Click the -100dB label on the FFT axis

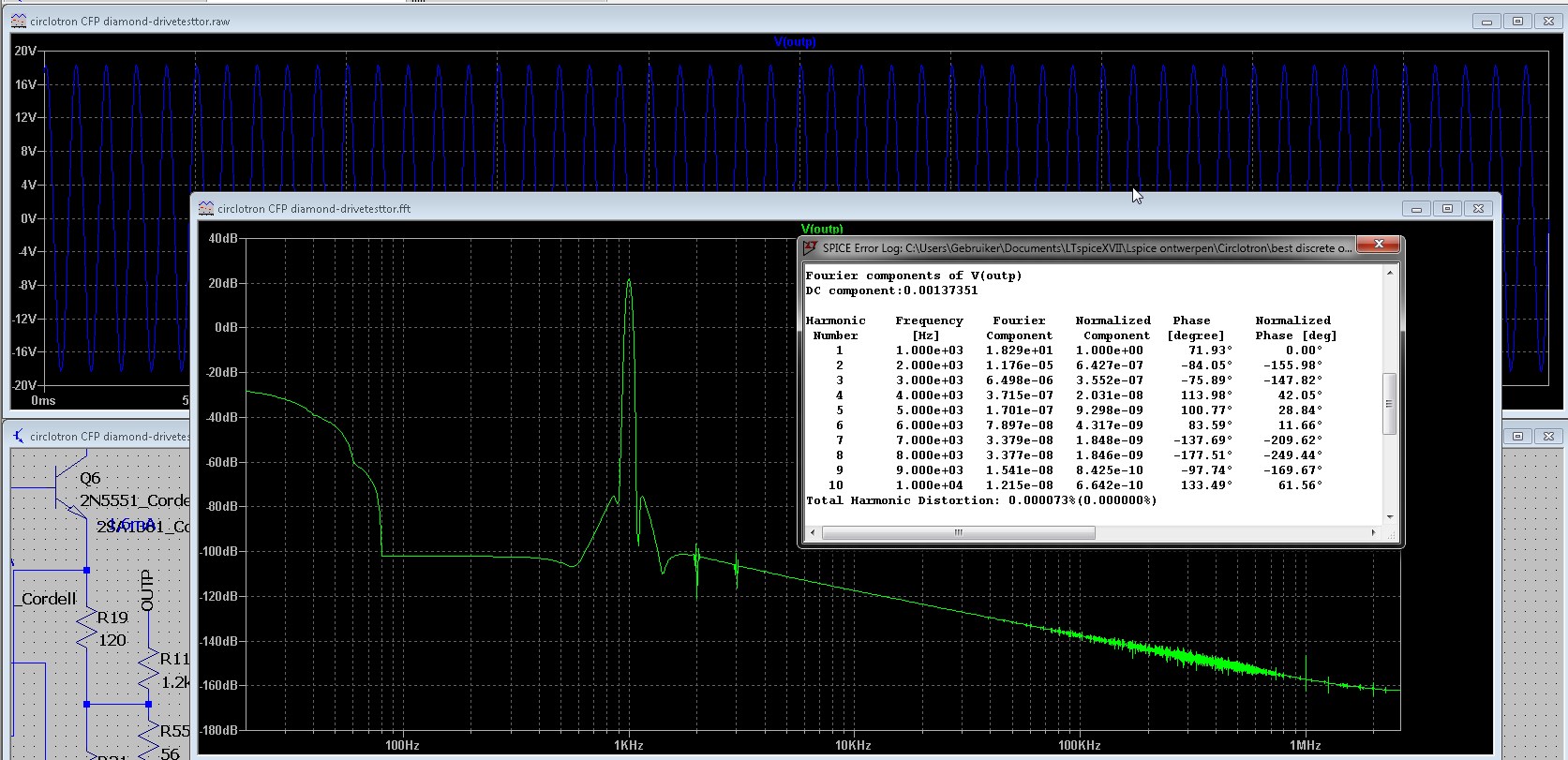pos(219,551)
